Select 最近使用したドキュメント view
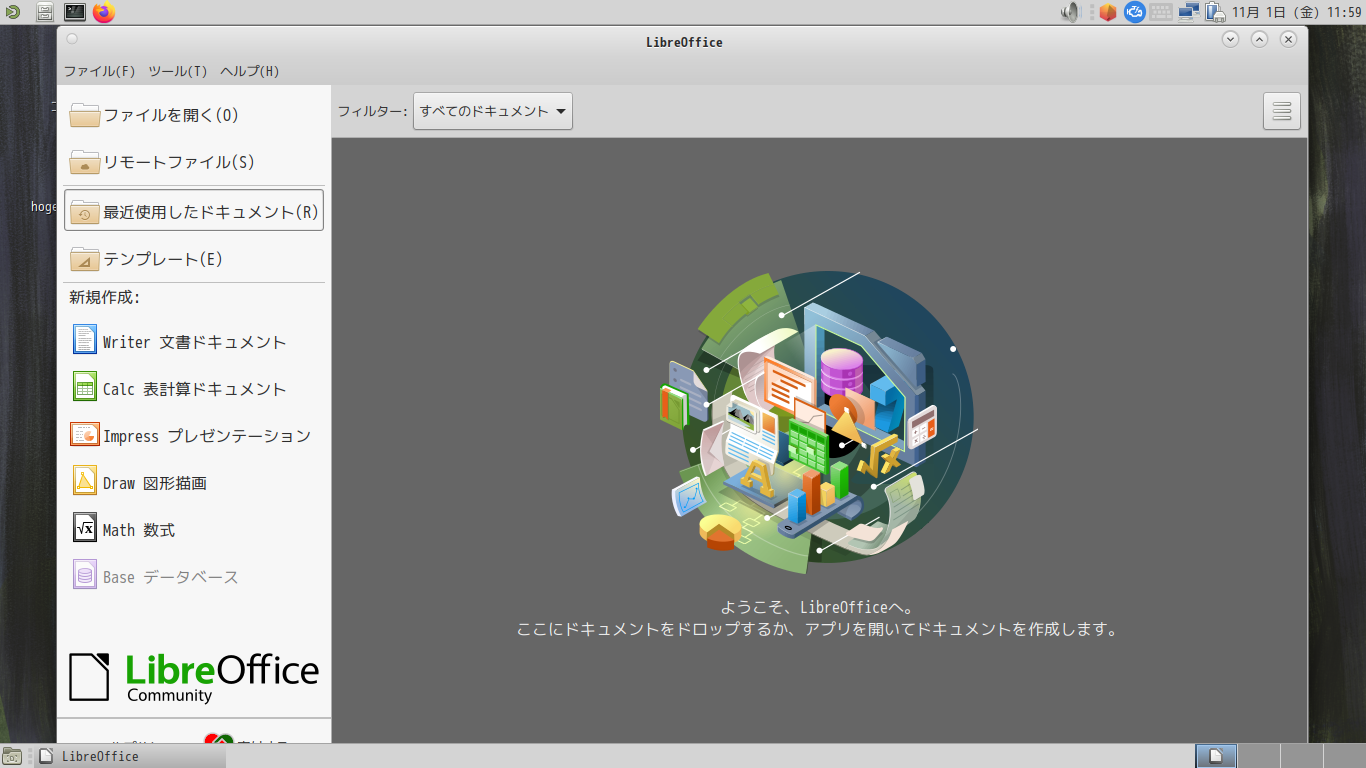Image resolution: width=1366 pixels, height=768 pixels. [194, 211]
